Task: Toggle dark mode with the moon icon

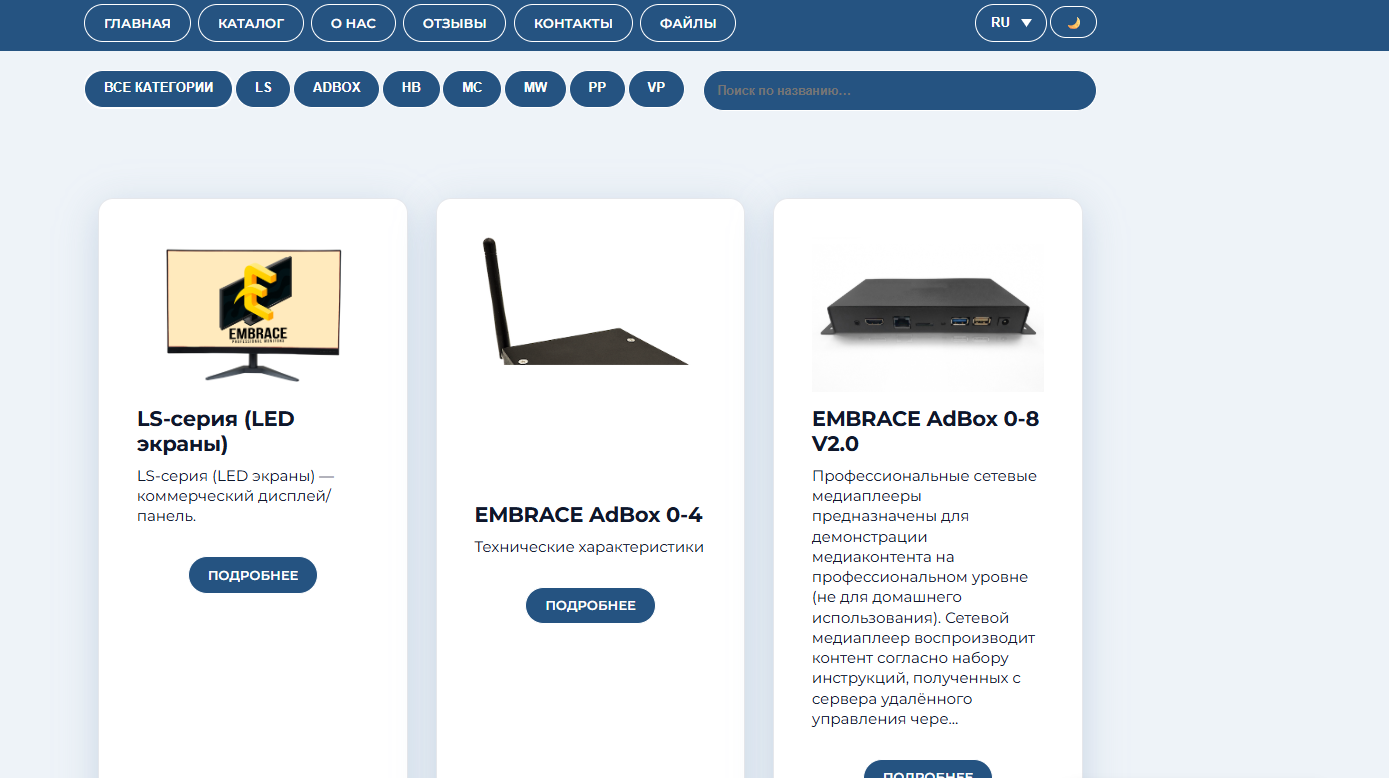Action: pos(1073,23)
